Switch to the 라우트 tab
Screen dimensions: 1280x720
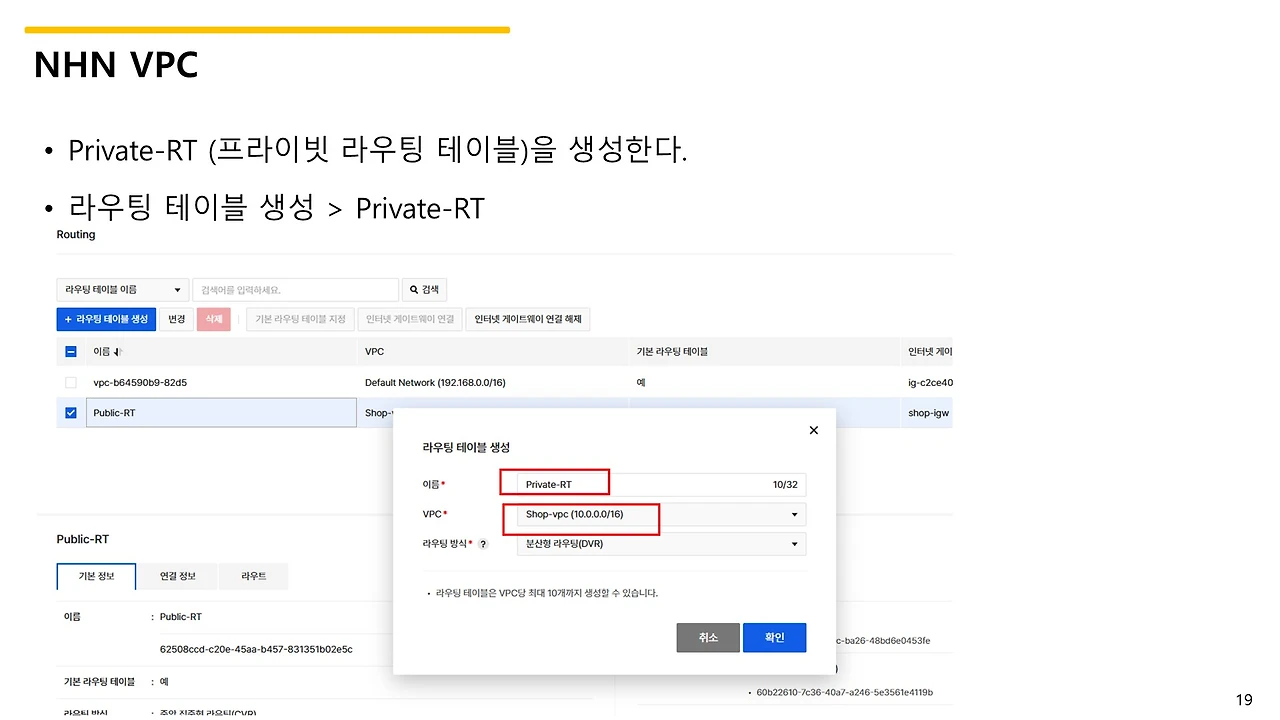(253, 576)
